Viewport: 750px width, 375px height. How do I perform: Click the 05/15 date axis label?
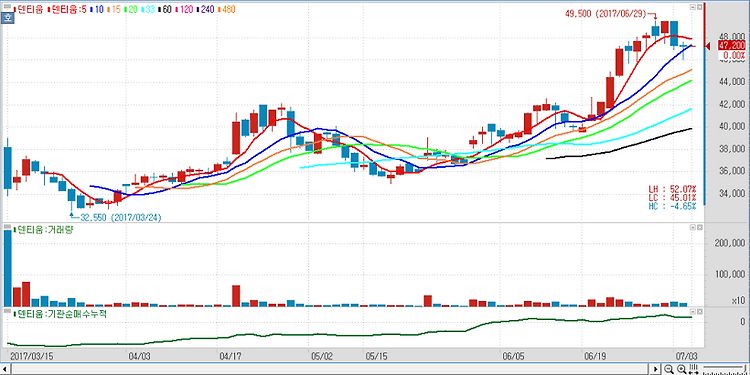[x=376, y=356]
